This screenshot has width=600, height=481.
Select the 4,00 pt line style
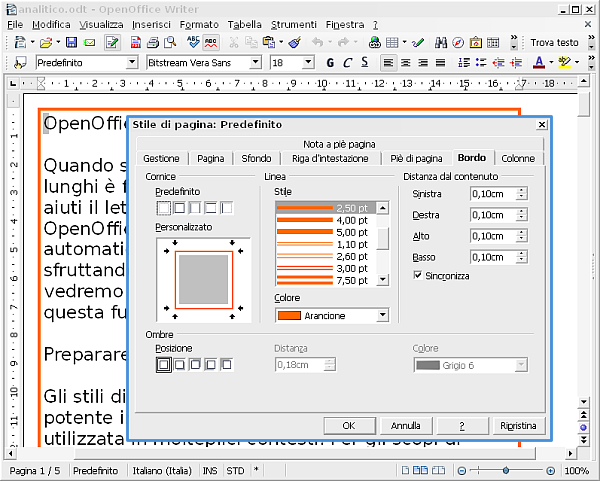(x=325, y=220)
